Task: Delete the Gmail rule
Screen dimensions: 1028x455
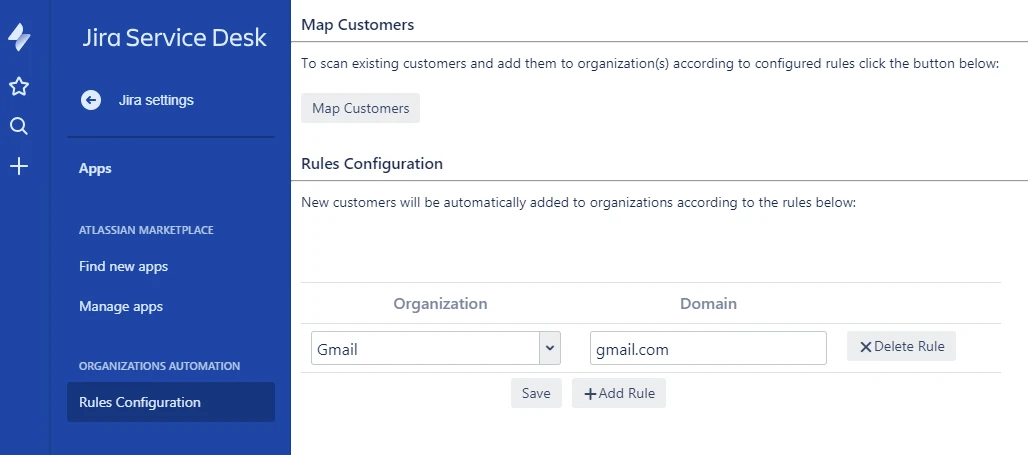Action: tap(901, 346)
